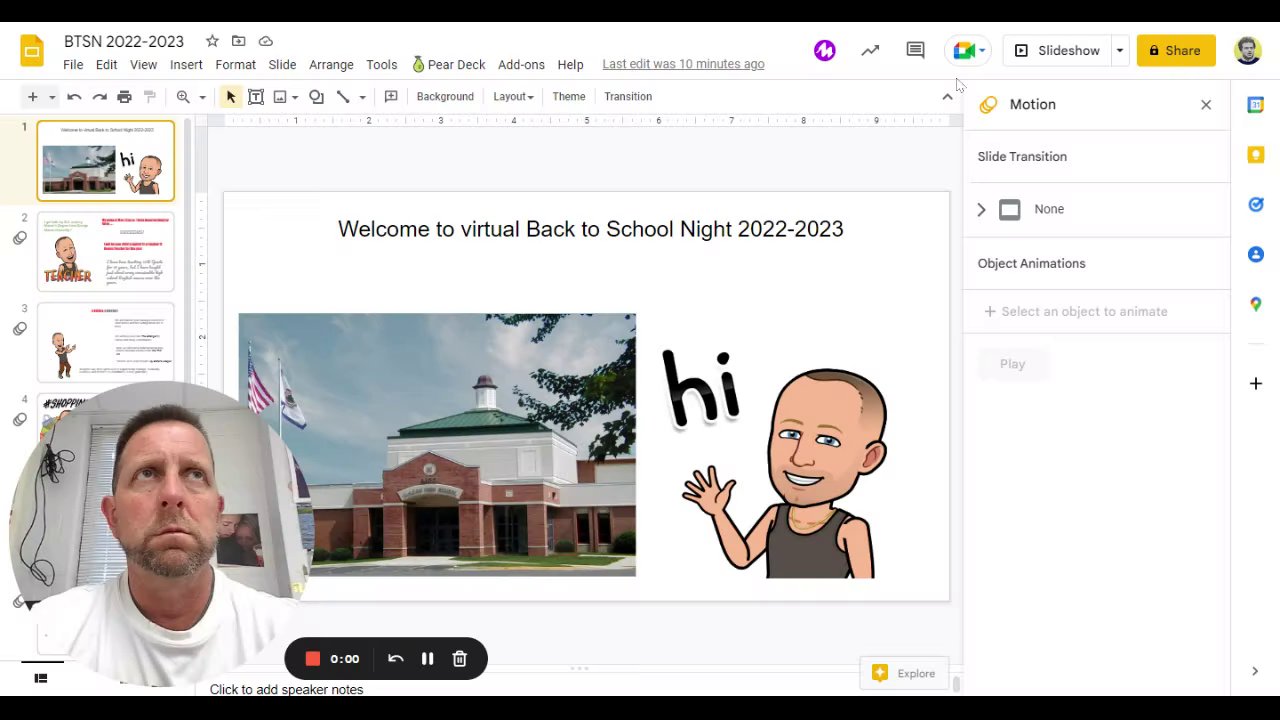The height and width of the screenshot is (720, 1280).
Task: Open the Format menu
Action: click(x=235, y=64)
